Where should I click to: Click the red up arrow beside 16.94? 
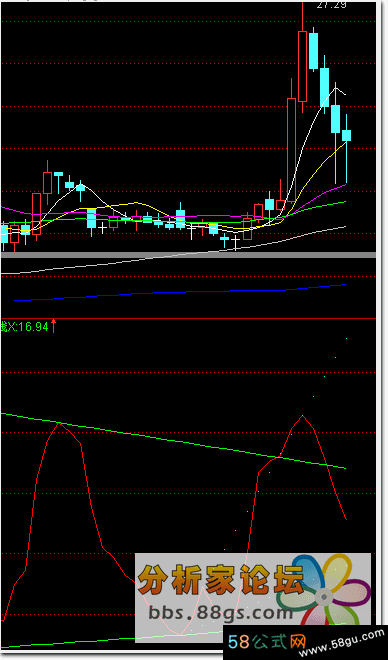[x=53, y=326]
